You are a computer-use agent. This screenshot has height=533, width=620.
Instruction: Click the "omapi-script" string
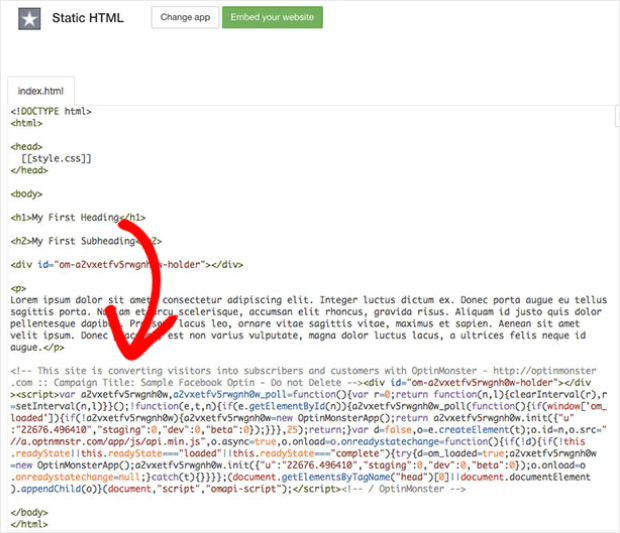[x=242, y=489]
